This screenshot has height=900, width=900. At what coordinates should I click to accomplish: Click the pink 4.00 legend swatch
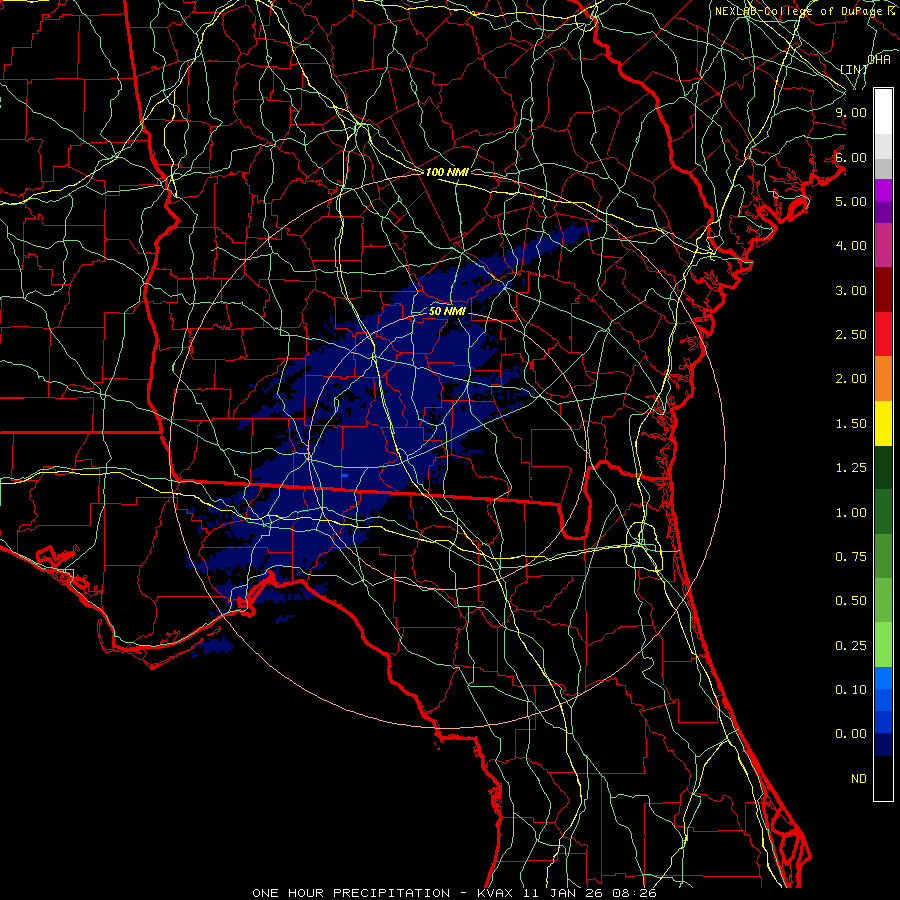pos(883,245)
